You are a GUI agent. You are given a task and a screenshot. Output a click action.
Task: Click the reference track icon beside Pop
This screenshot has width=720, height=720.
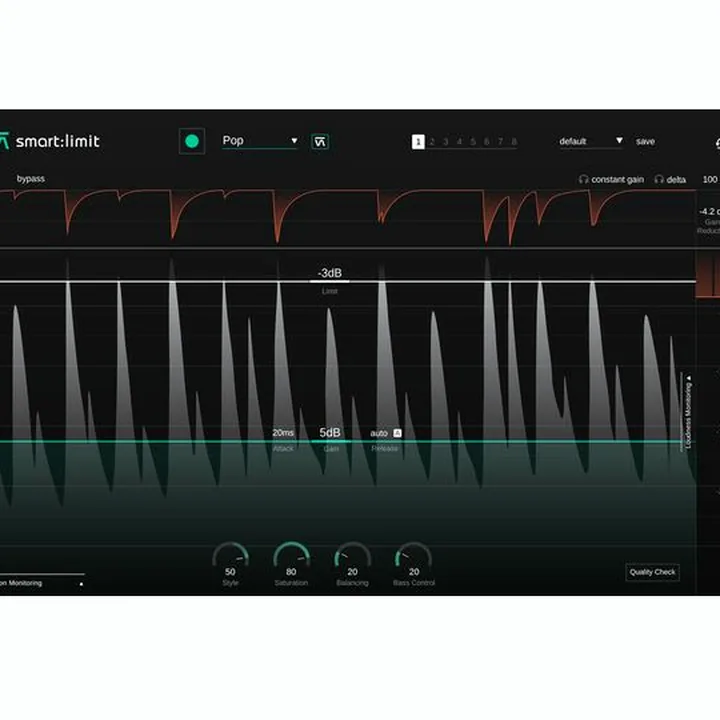click(320, 141)
